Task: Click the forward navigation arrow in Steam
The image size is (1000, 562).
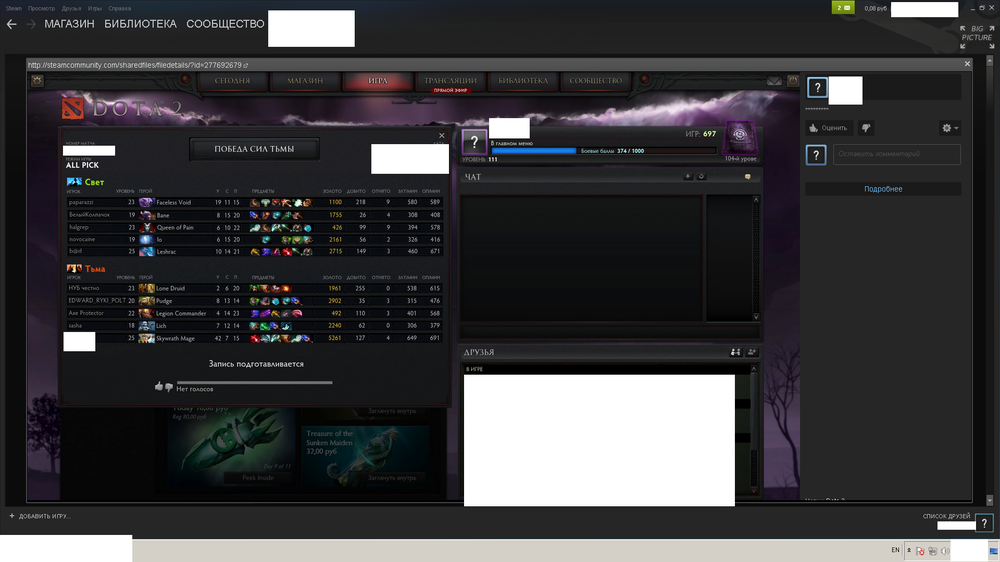Action: pos(31,24)
